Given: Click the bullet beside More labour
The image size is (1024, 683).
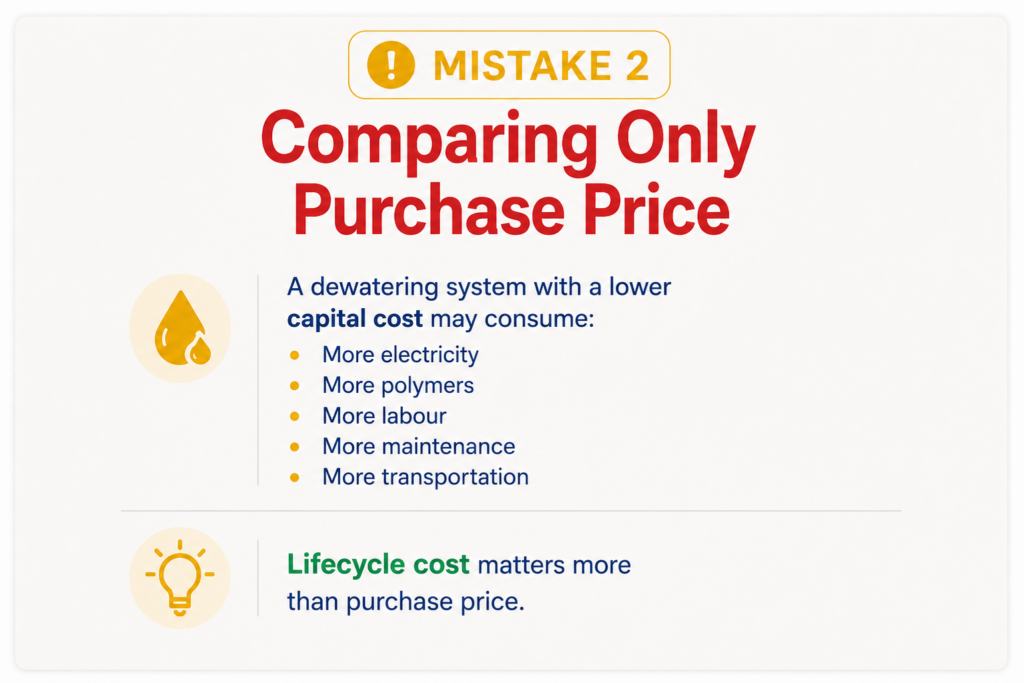Looking at the screenshot, I should pos(295,416).
